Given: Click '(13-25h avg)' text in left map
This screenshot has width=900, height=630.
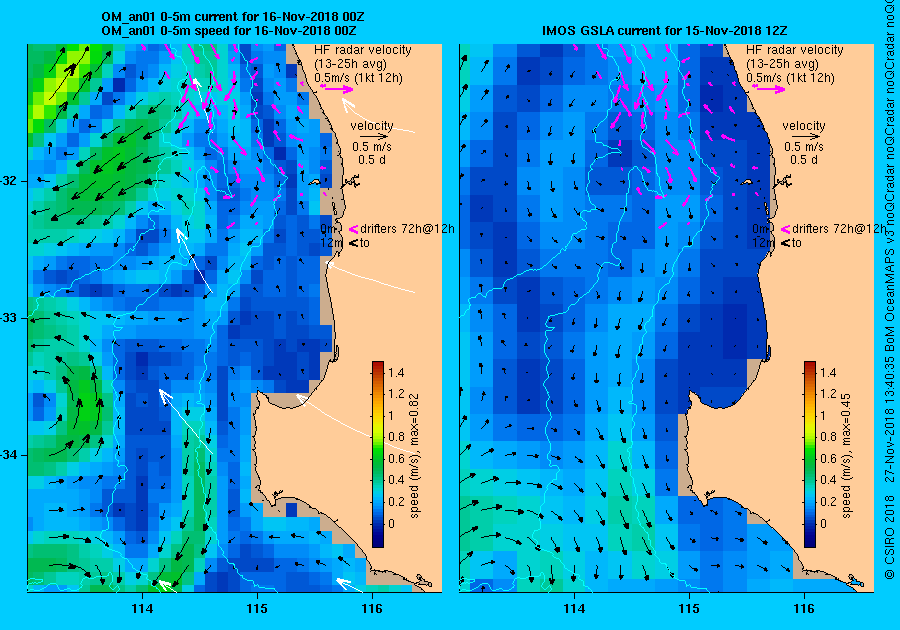Looking at the screenshot, I should (350, 64).
